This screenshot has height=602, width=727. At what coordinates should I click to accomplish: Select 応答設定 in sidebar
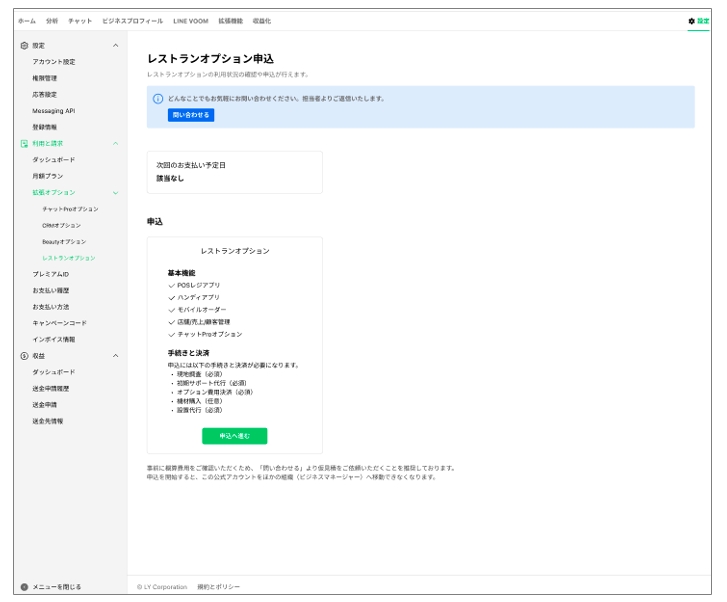pyautogui.click(x=45, y=95)
